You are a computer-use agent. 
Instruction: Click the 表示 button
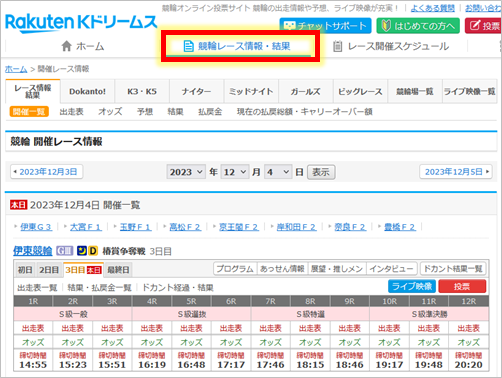tap(321, 172)
